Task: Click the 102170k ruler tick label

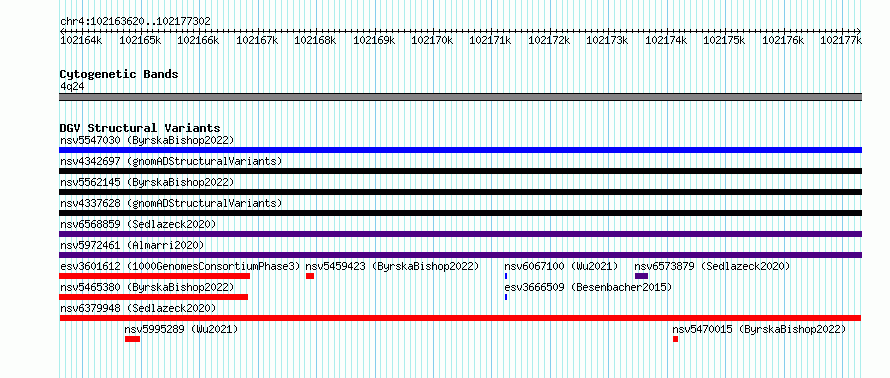Action: pos(433,40)
